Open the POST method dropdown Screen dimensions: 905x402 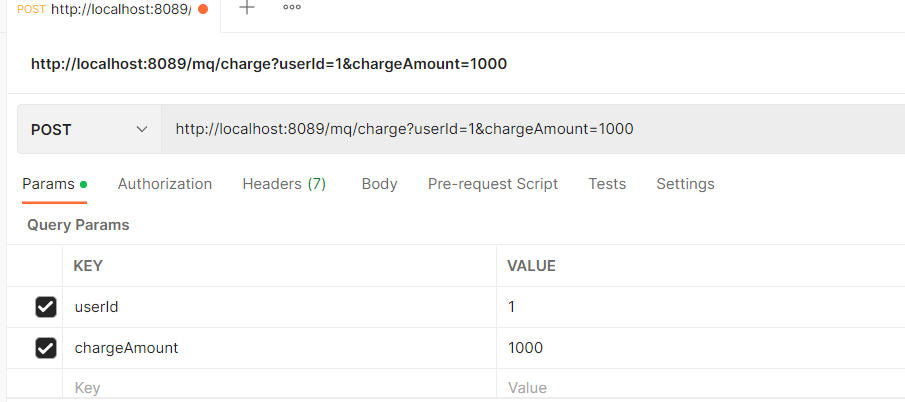(89, 129)
